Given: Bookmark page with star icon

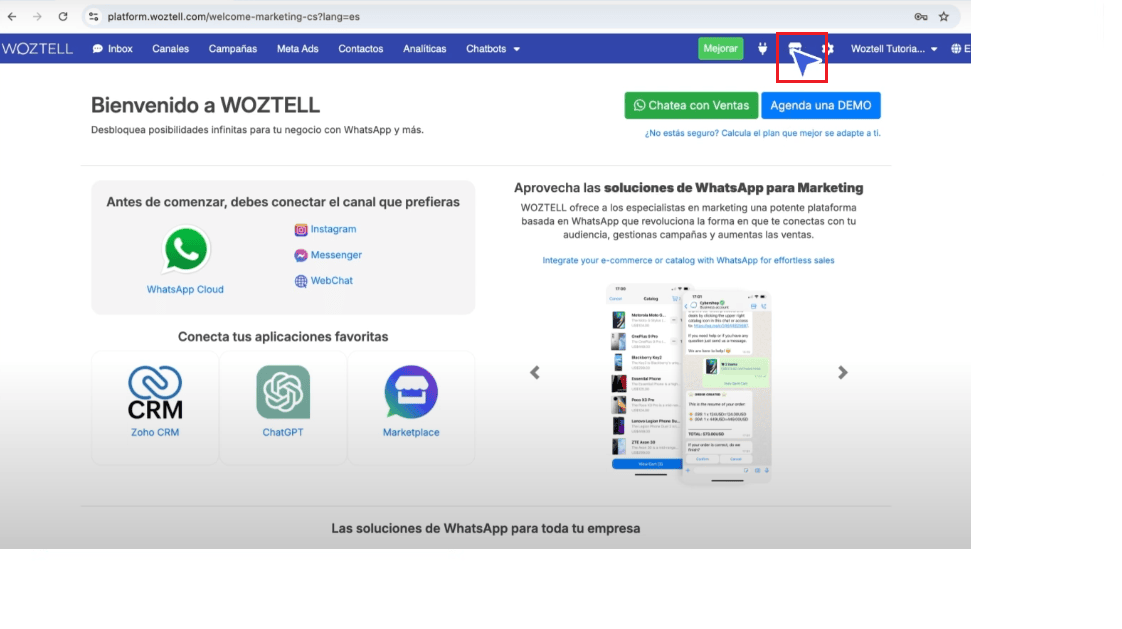Looking at the screenshot, I should pyautogui.click(x=944, y=16).
